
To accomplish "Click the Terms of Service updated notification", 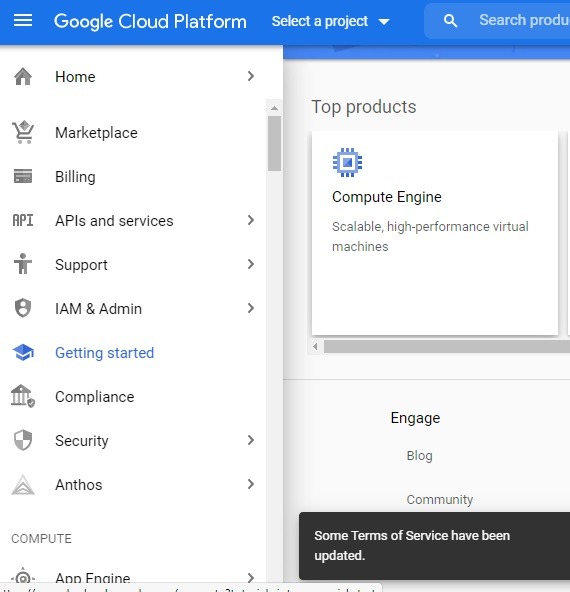I will [x=434, y=546].
